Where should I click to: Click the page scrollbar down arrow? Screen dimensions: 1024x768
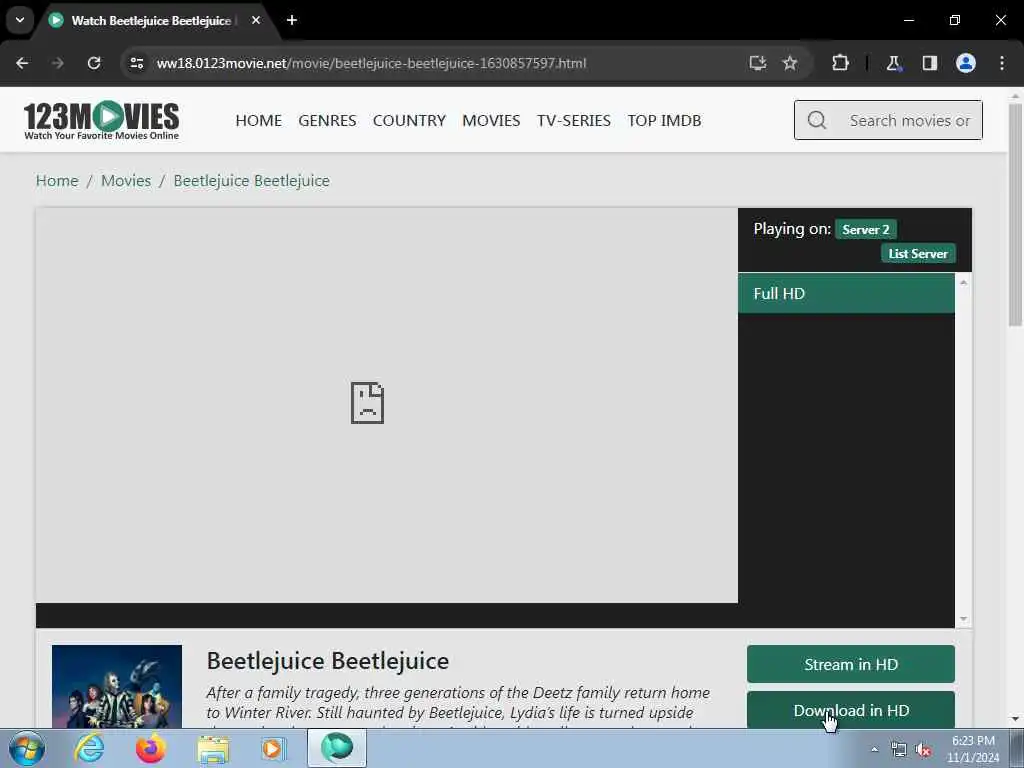point(1015,719)
